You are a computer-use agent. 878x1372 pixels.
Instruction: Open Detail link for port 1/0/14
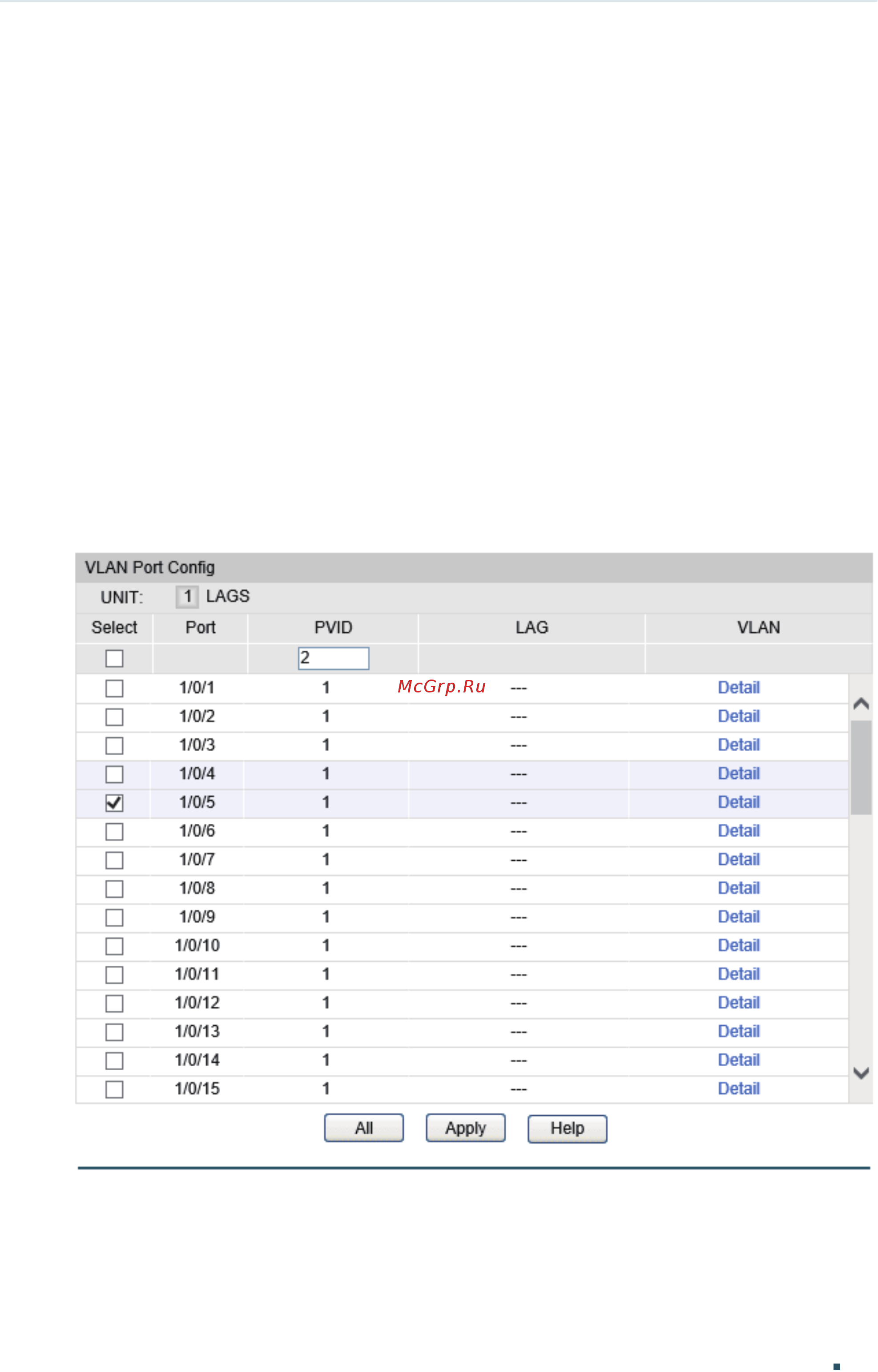click(738, 1060)
